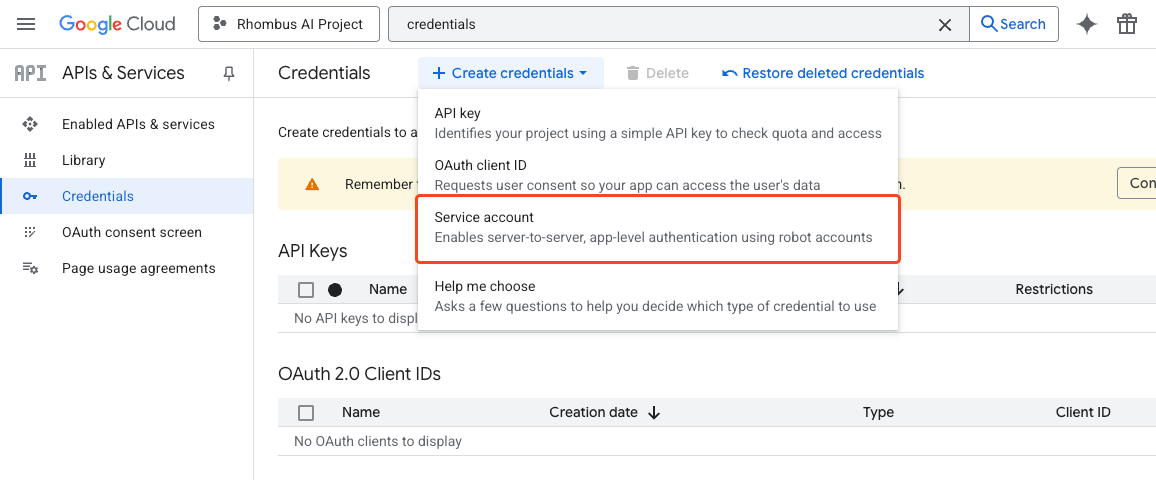Clear the search box with X icon
Screen dimensions: 1156x480
pos(944,24)
